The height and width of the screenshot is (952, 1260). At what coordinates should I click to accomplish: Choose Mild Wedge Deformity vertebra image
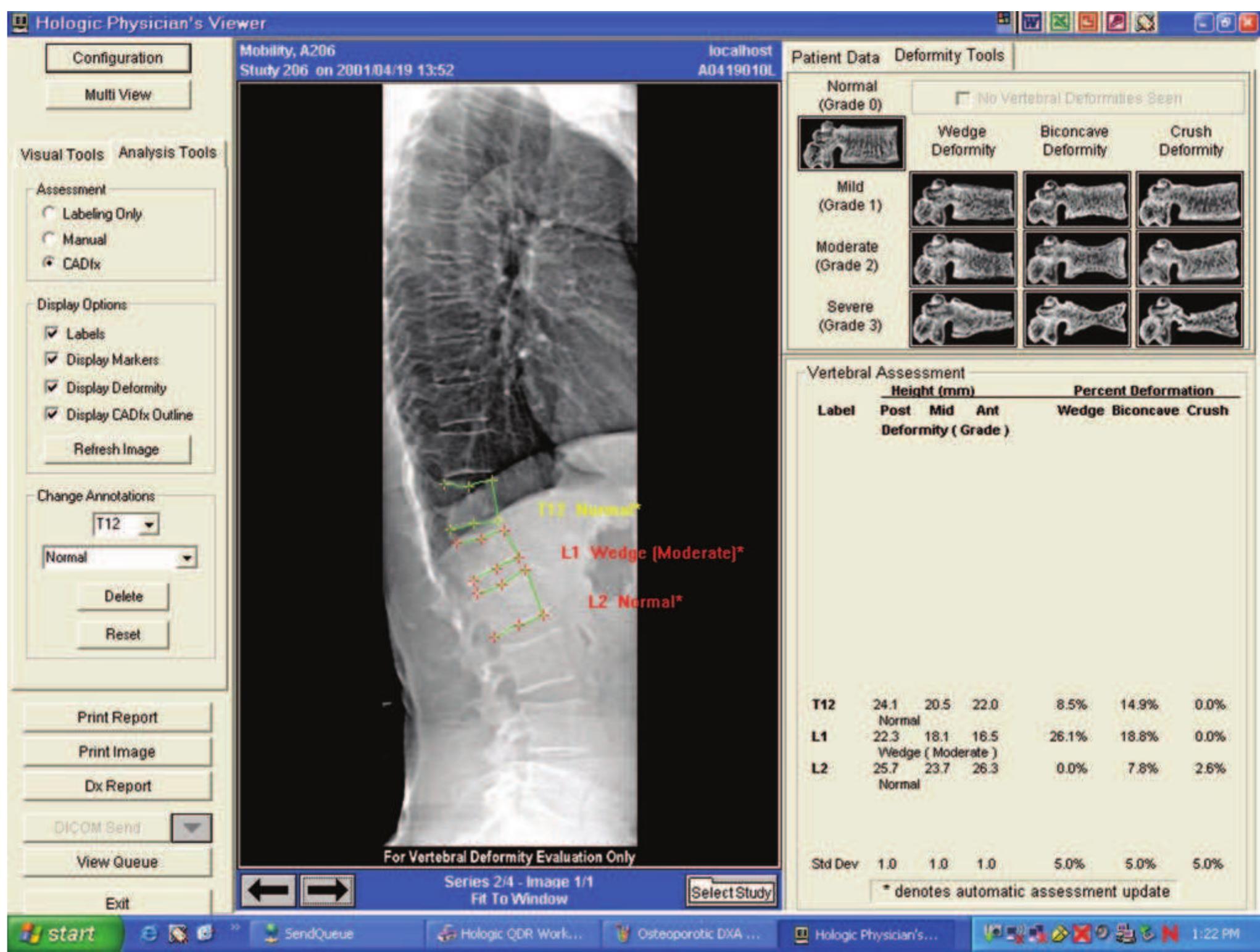963,201
